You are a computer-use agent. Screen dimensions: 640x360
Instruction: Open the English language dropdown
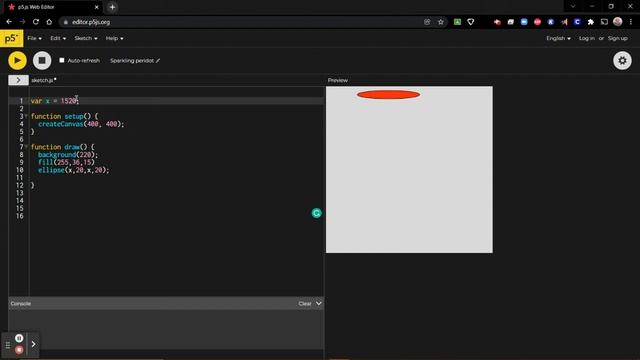pos(558,38)
